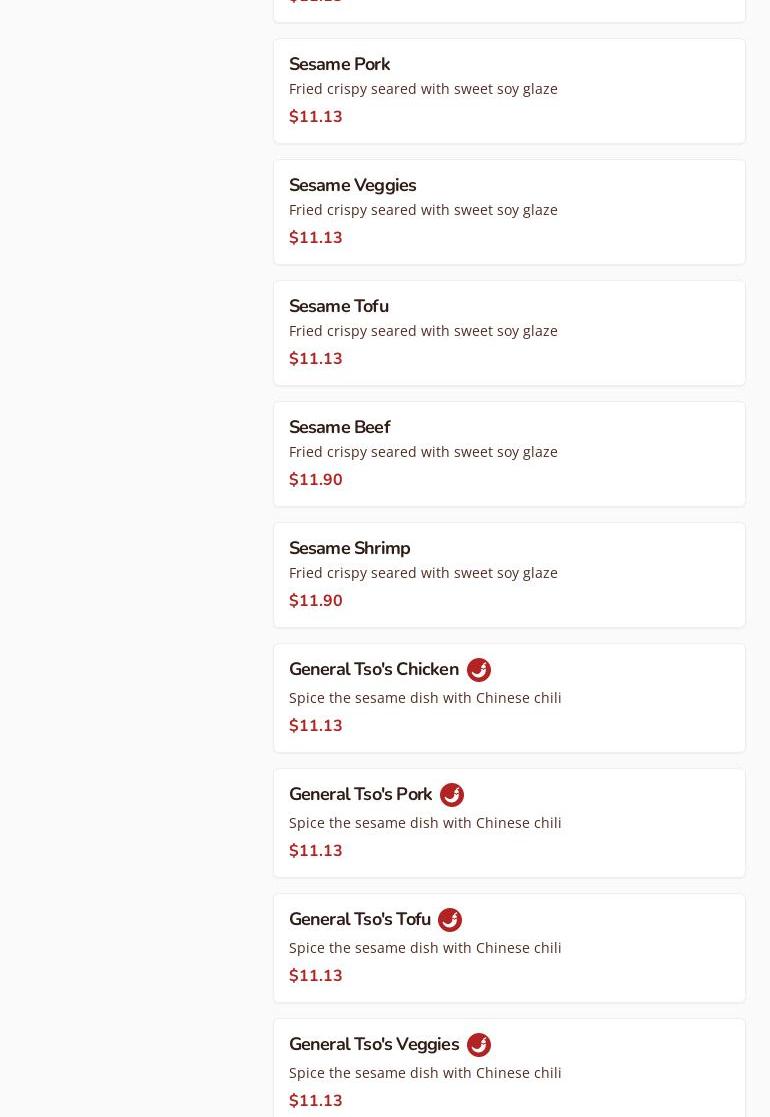Click the $11.90 price under Sesame Beef
770x1117 pixels.
tap(315, 480)
